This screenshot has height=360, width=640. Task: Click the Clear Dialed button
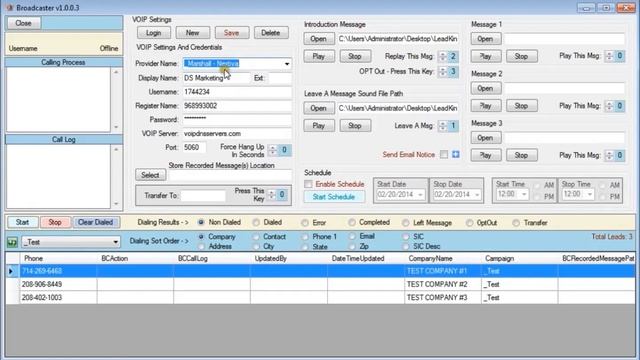96,222
